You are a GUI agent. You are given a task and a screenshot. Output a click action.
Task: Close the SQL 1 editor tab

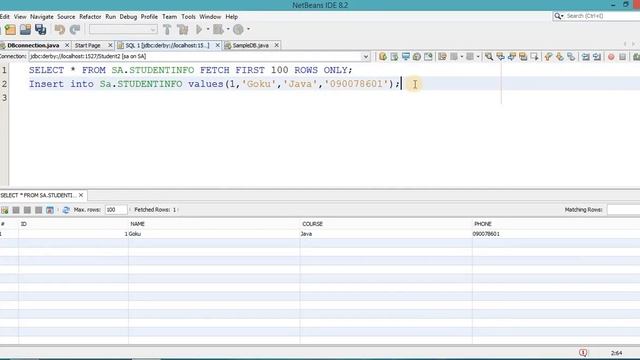(x=218, y=45)
